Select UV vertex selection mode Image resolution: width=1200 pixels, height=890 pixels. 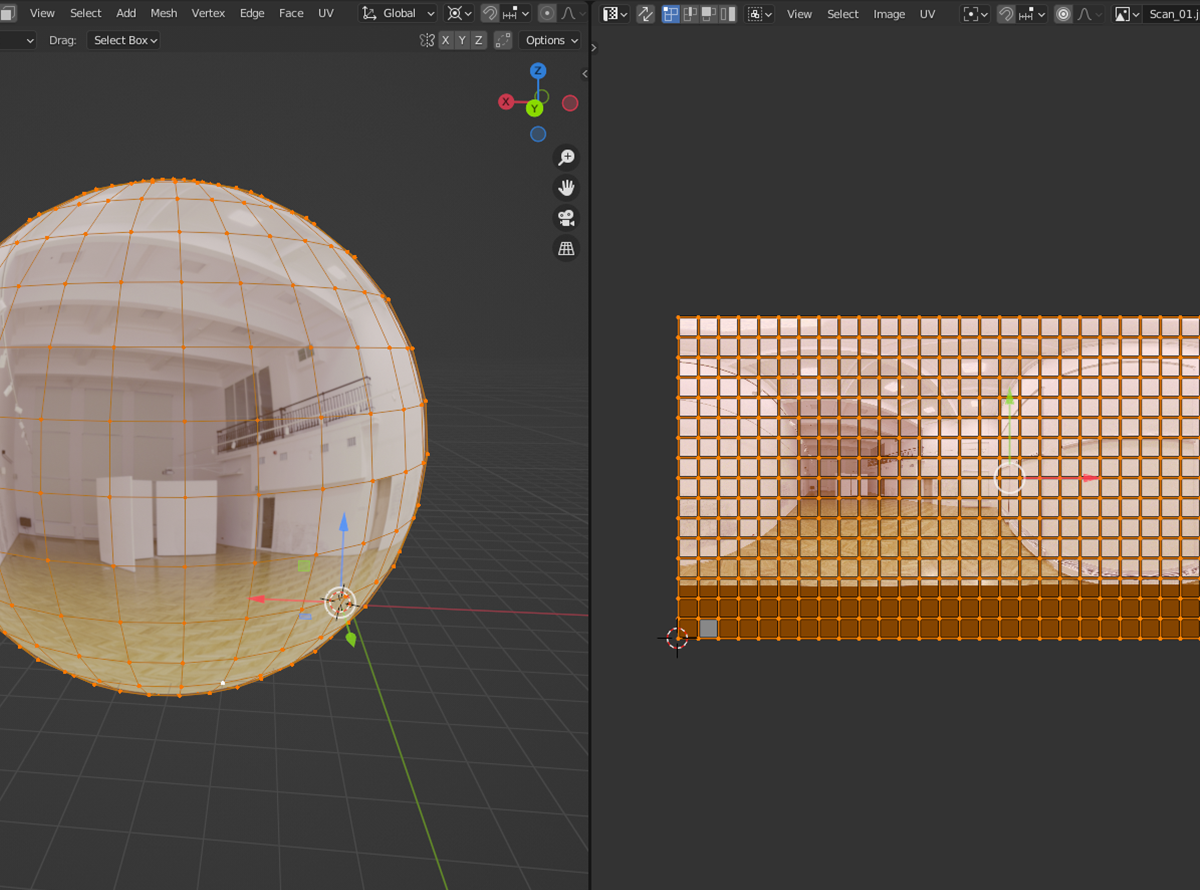click(671, 14)
